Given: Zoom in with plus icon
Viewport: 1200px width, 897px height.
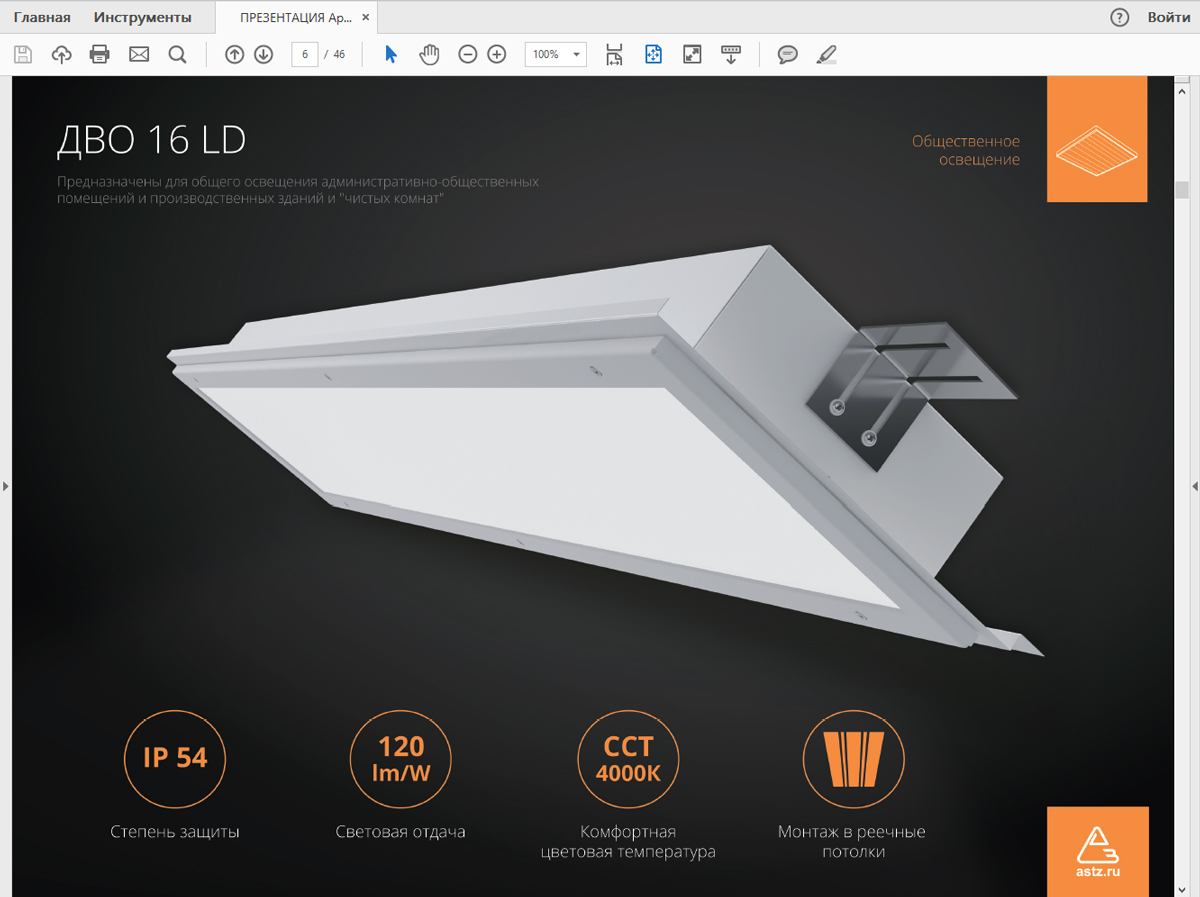Looking at the screenshot, I should point(496,55).
